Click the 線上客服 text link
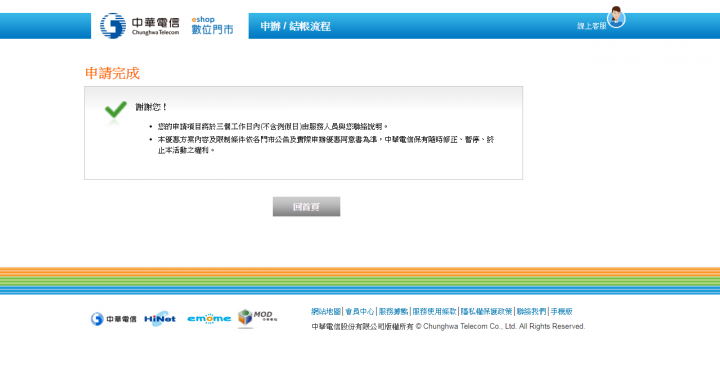 (591, 26)
